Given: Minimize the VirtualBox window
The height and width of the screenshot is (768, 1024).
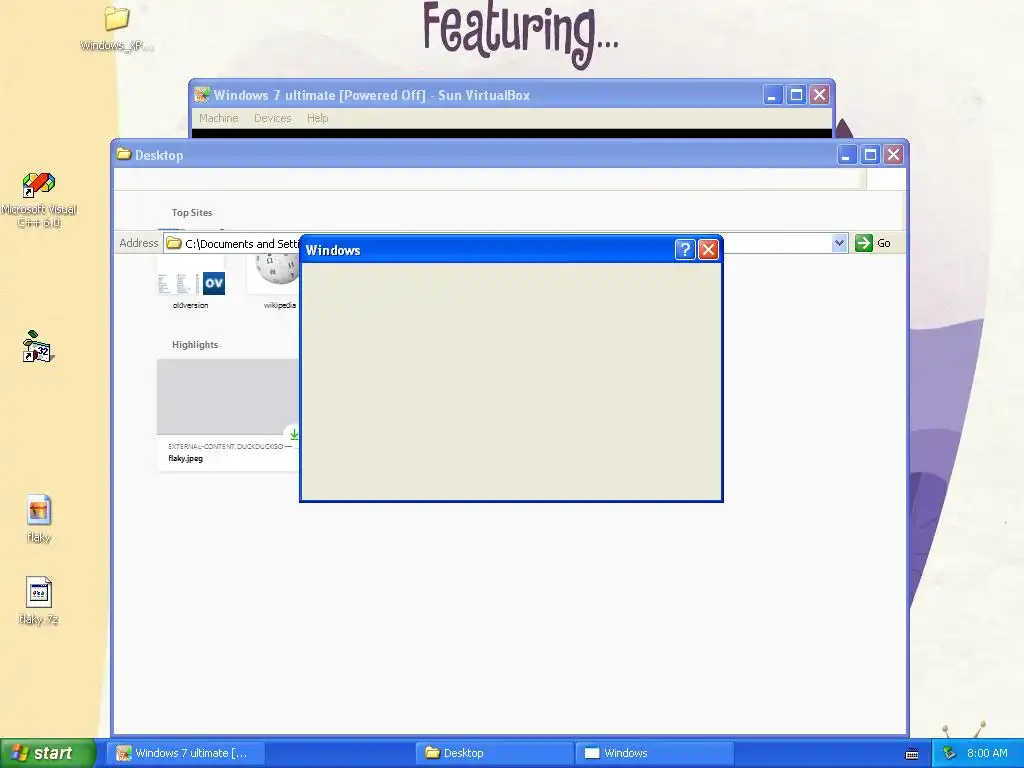Looking at the screenshot, I should pos(773,95).
